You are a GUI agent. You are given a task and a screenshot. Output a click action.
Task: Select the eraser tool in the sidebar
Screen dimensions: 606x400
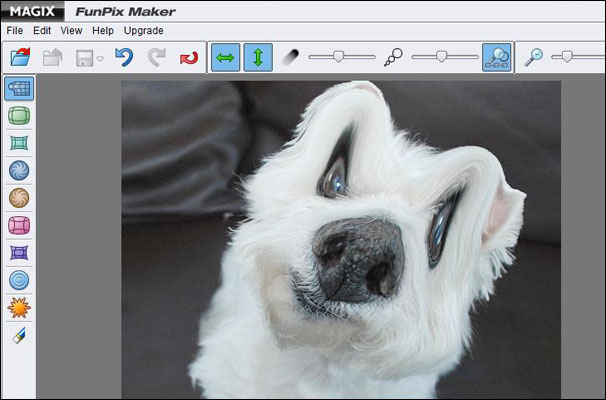coord(18,335)
